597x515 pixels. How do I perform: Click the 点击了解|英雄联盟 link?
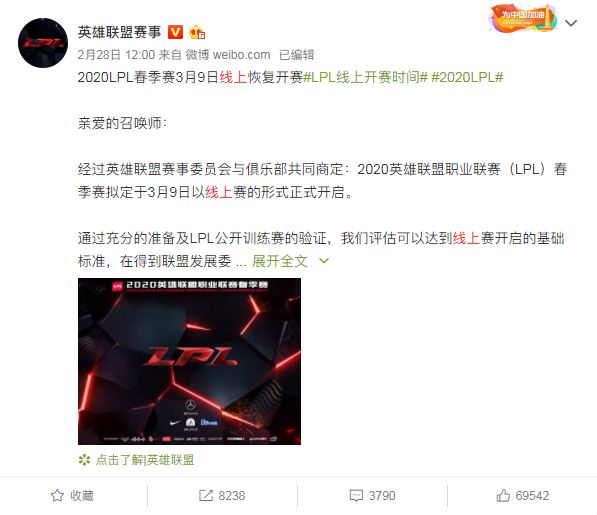point(145,460)
